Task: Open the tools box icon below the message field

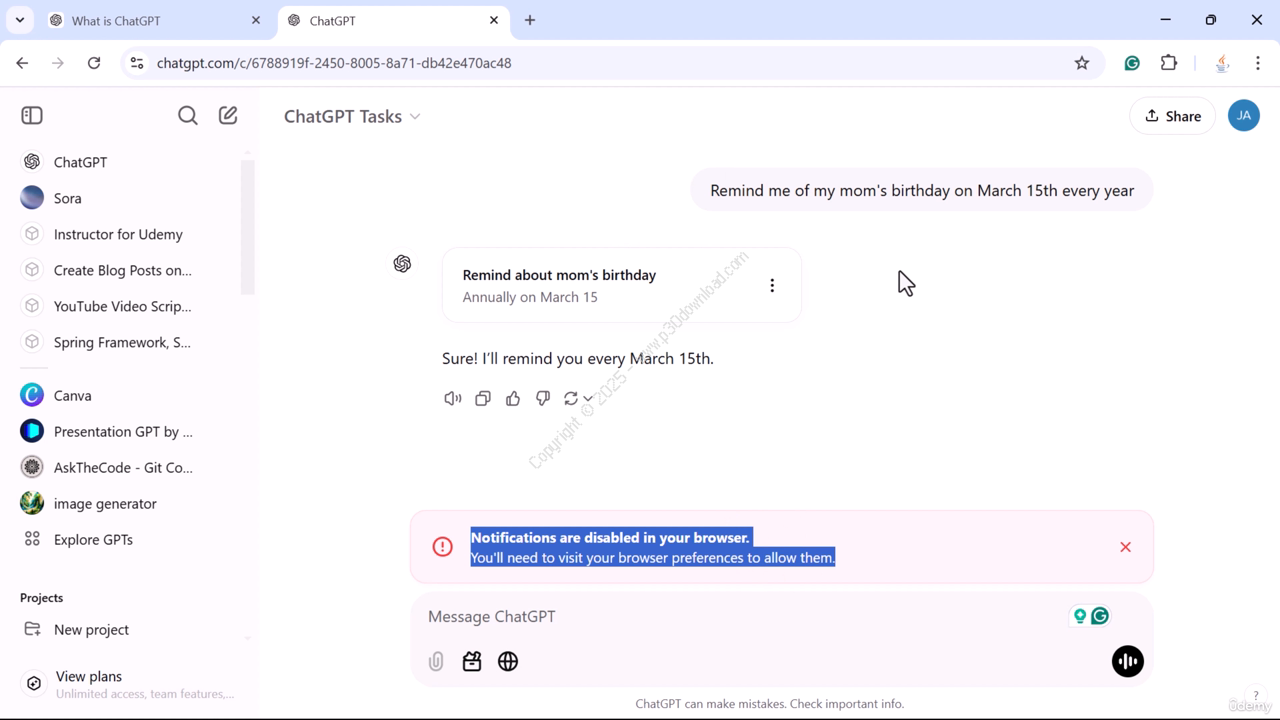Action: point(472,661)
